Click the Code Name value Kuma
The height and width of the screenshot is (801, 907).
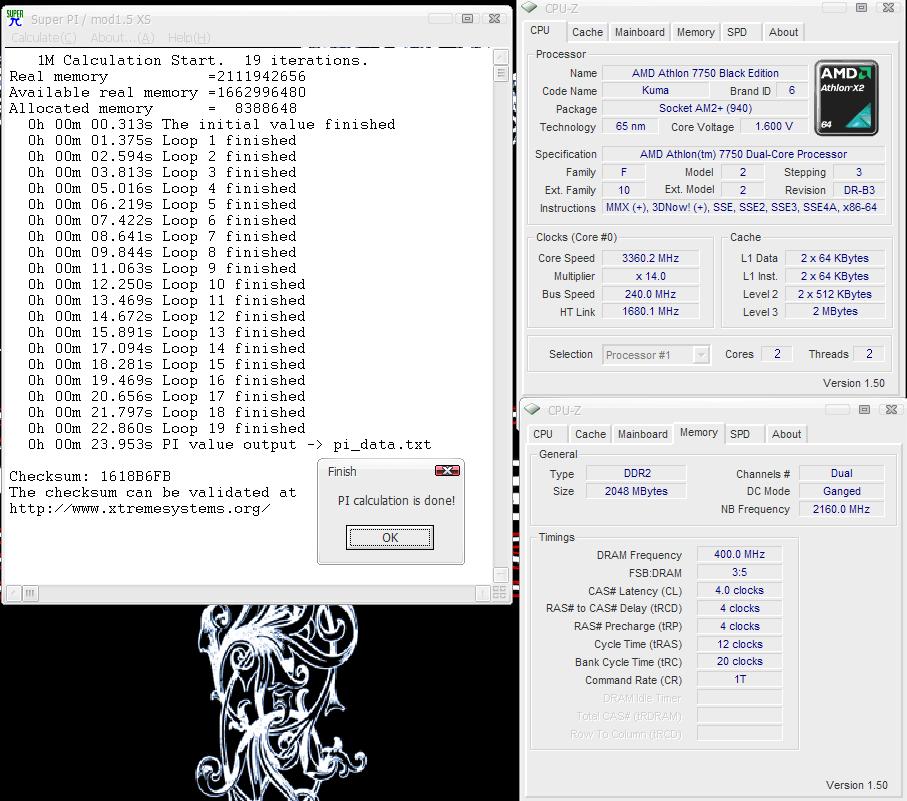655,91
